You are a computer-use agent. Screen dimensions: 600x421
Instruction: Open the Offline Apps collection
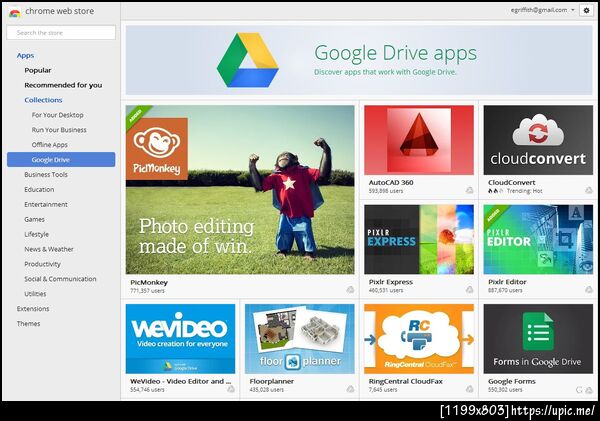[x=49, y=145]
